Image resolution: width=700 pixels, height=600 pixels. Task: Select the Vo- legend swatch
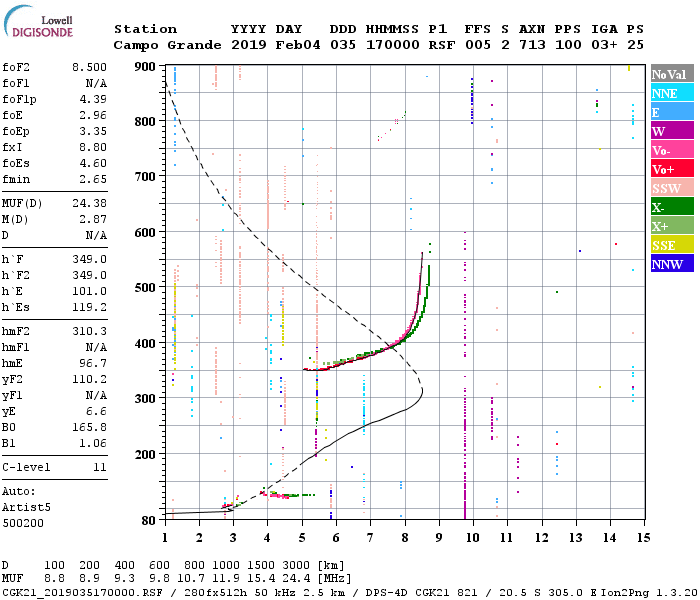coord(672,150)
